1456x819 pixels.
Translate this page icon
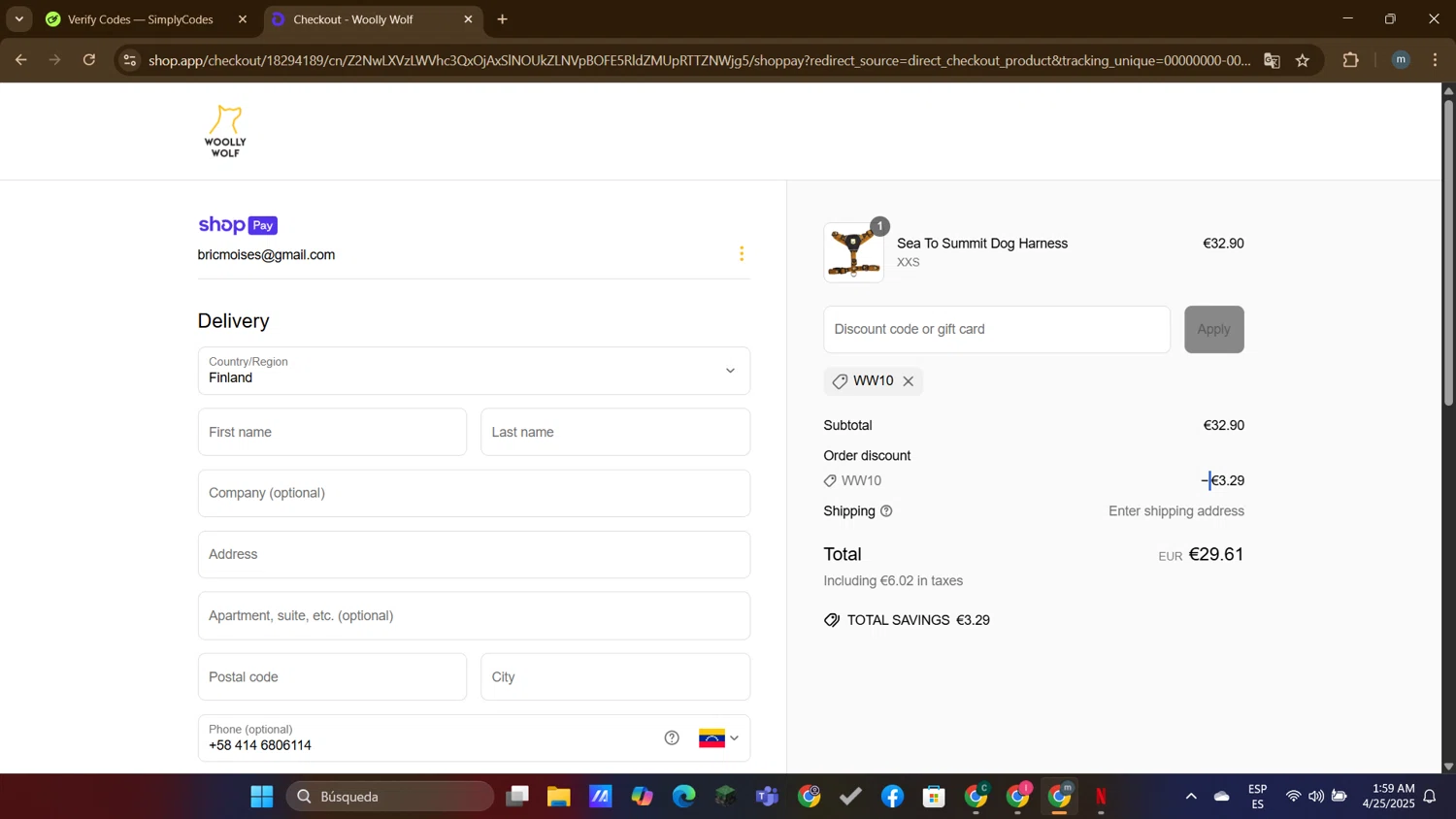1272,60
